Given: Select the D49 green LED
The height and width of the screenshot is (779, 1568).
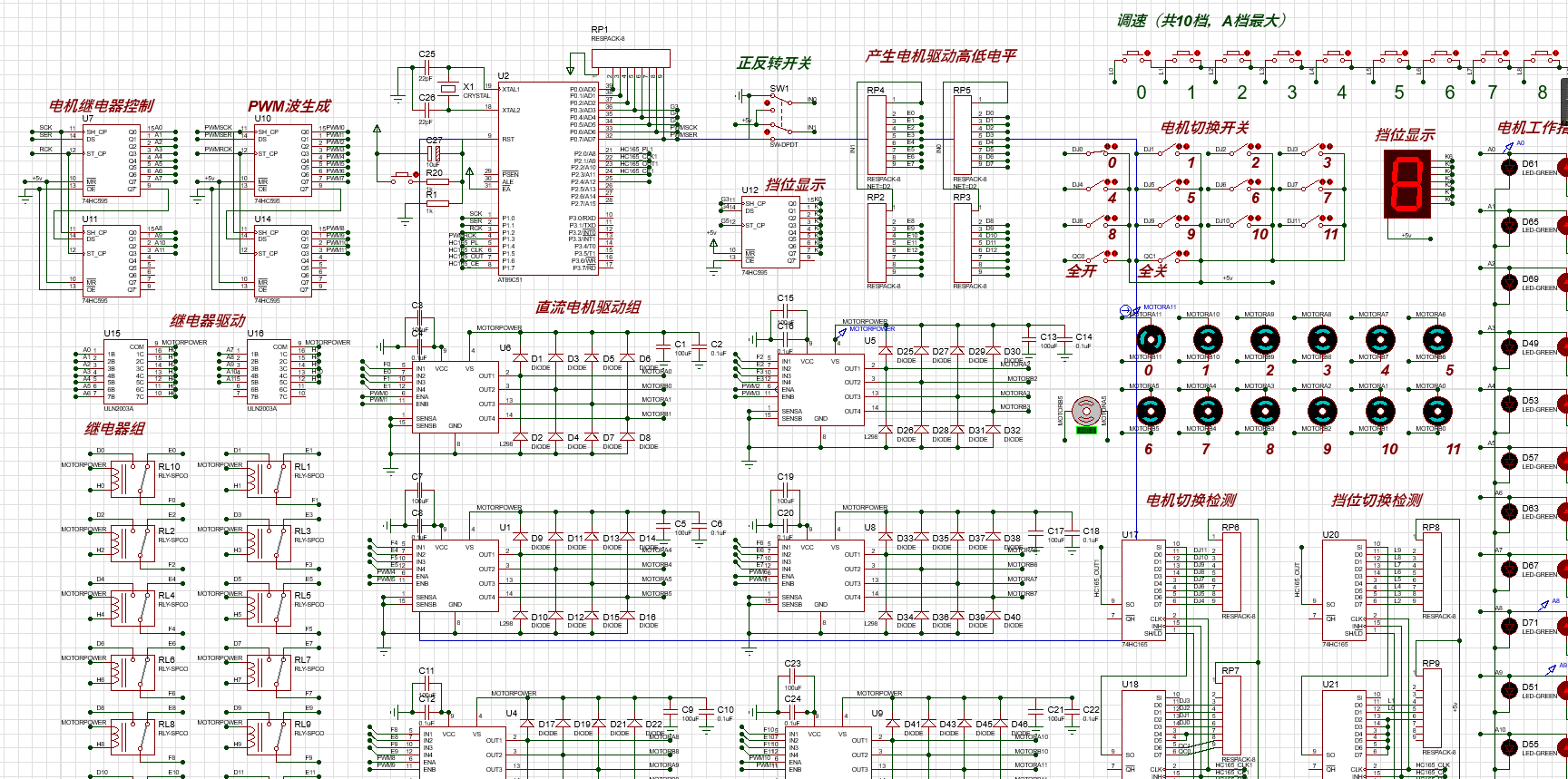Looking at the screenshot, I should coord(1509,346).
